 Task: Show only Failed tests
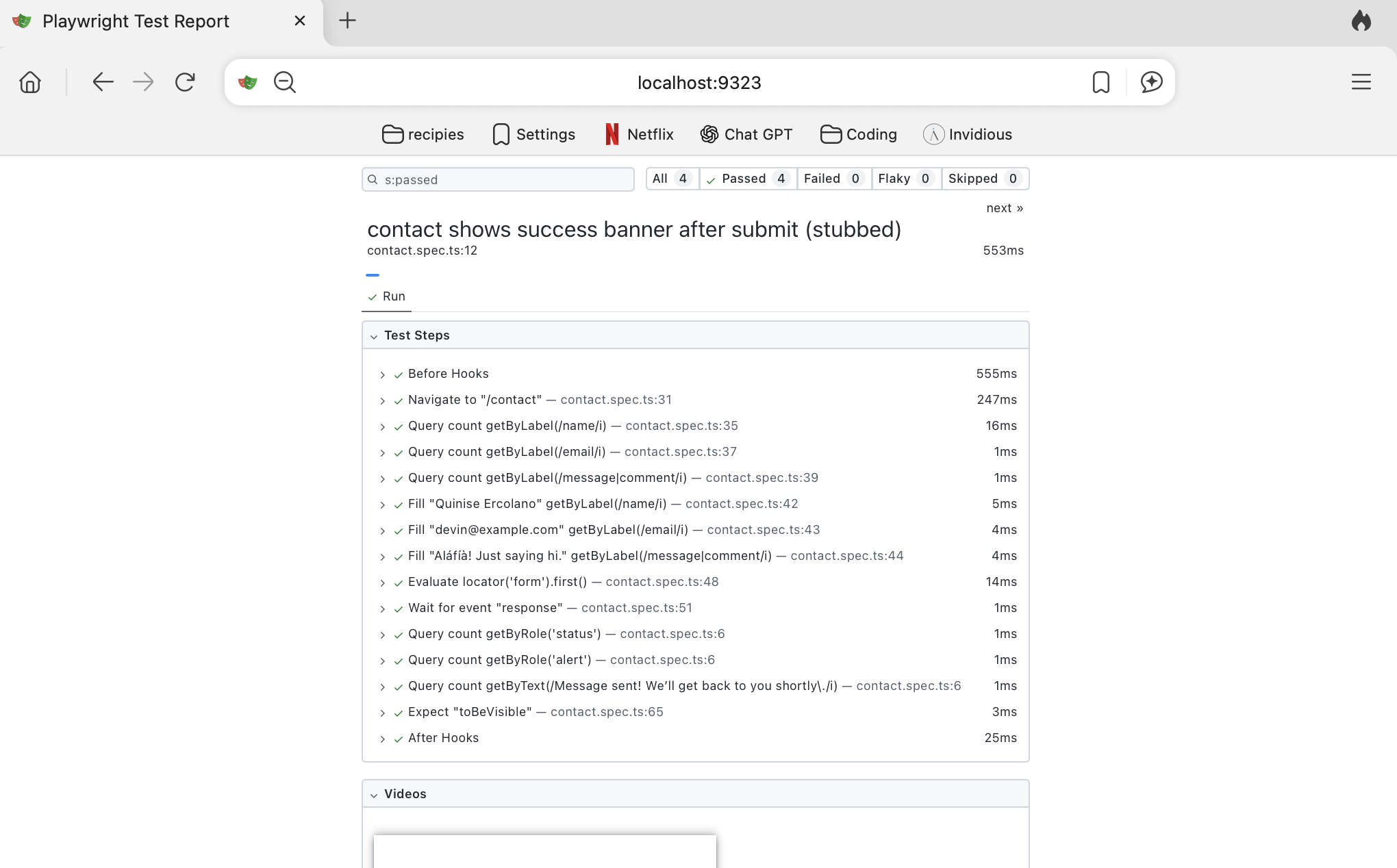(833, 179)
